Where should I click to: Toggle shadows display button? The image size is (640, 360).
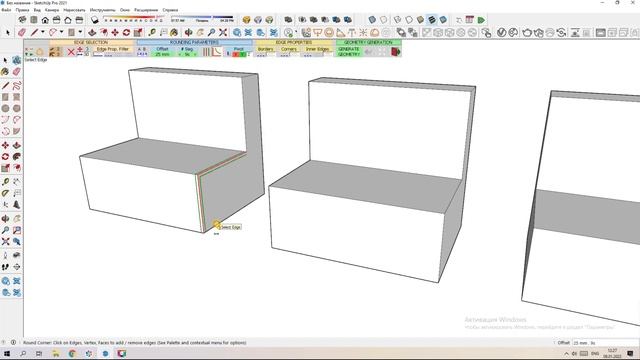pos(95,20)
